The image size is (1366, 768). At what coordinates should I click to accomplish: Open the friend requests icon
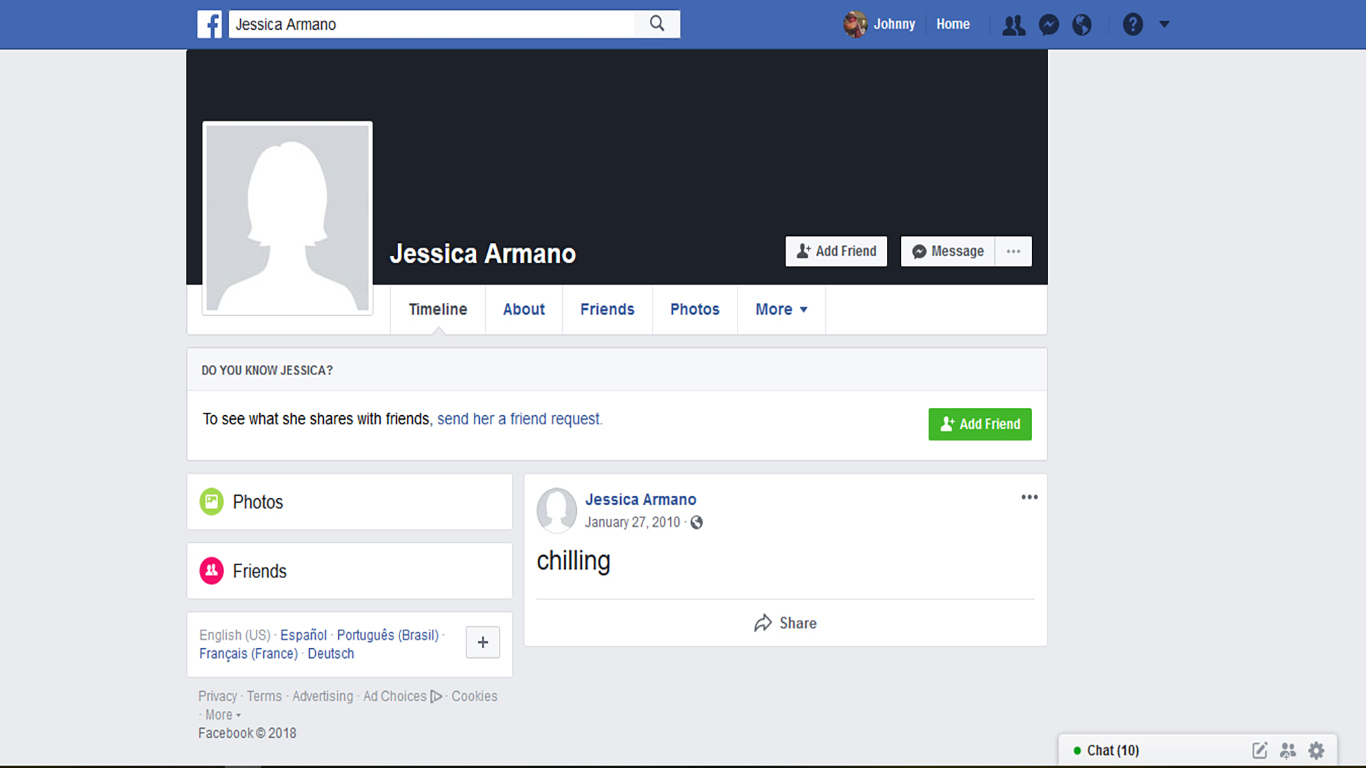click(1014, 25)
